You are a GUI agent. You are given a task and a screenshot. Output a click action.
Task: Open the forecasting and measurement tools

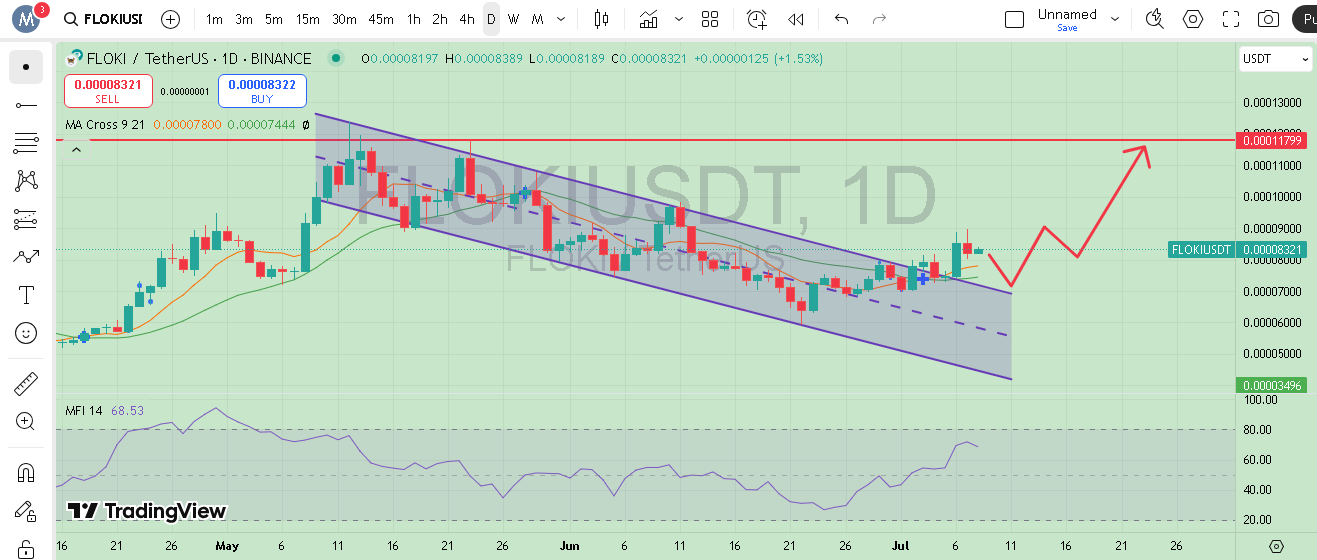click(26, 219)
